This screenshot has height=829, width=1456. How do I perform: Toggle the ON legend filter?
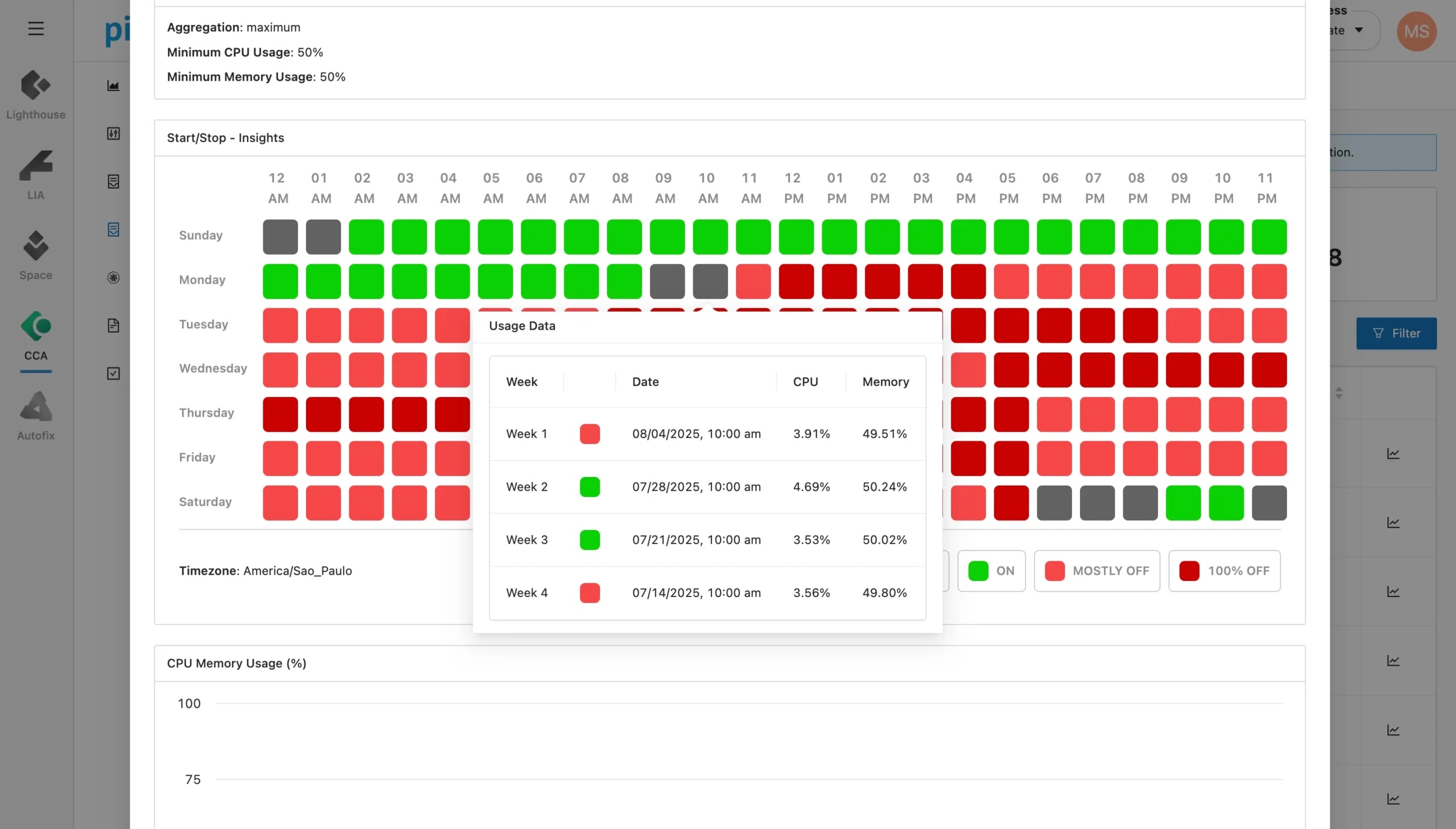[991, 570]
